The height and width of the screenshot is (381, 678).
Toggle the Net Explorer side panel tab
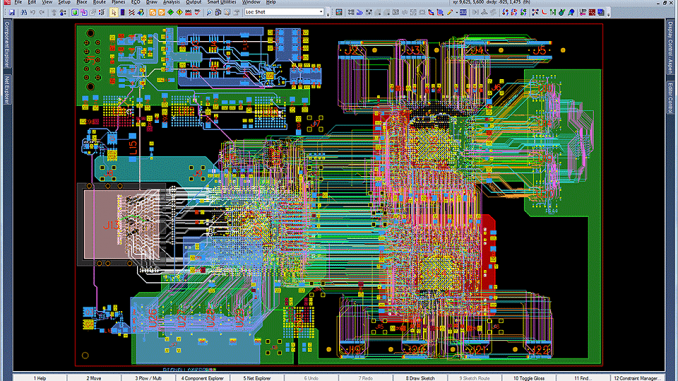coord(6,89)
